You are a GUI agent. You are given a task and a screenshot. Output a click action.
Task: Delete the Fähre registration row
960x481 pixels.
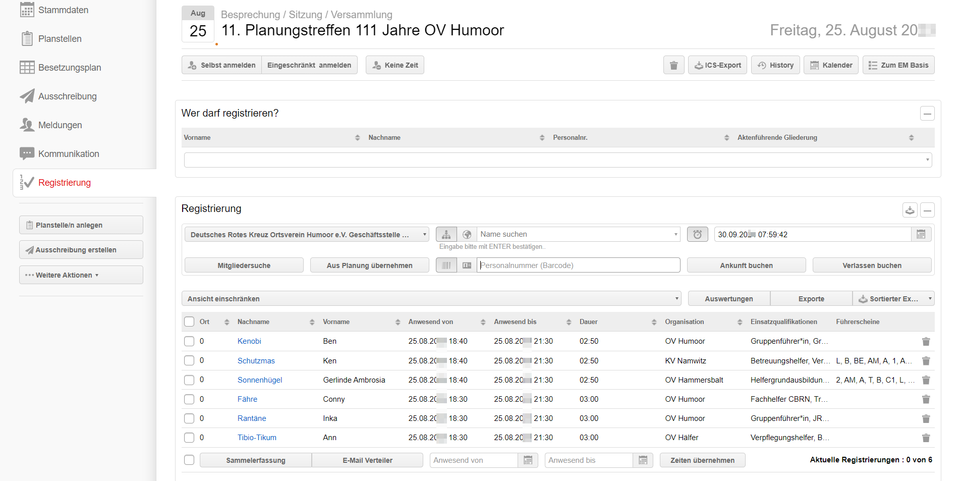coord(926,399)
